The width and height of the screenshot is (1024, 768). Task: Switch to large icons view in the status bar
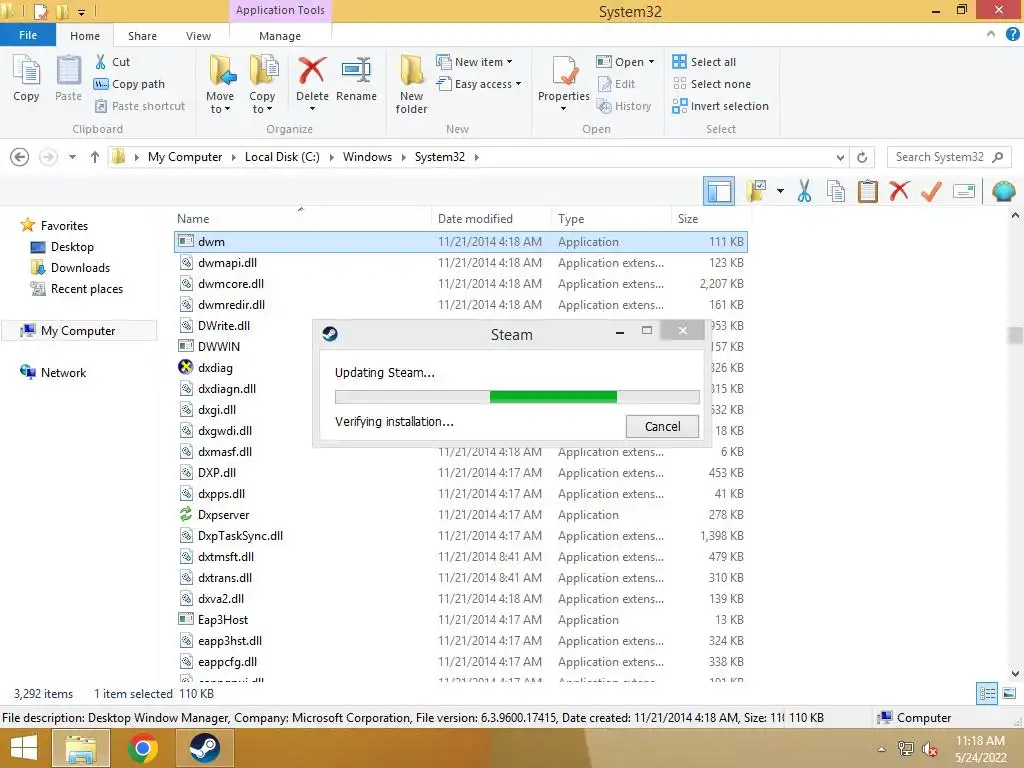[1009, 693]
